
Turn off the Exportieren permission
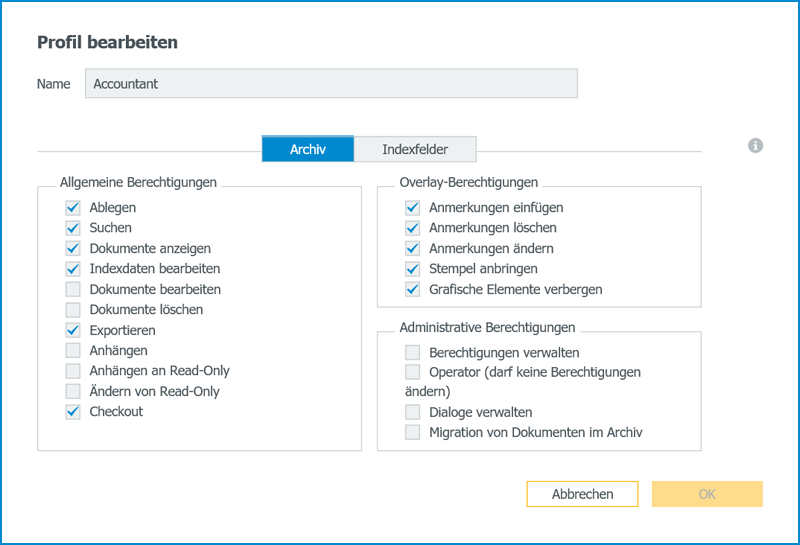coord(73,330)
